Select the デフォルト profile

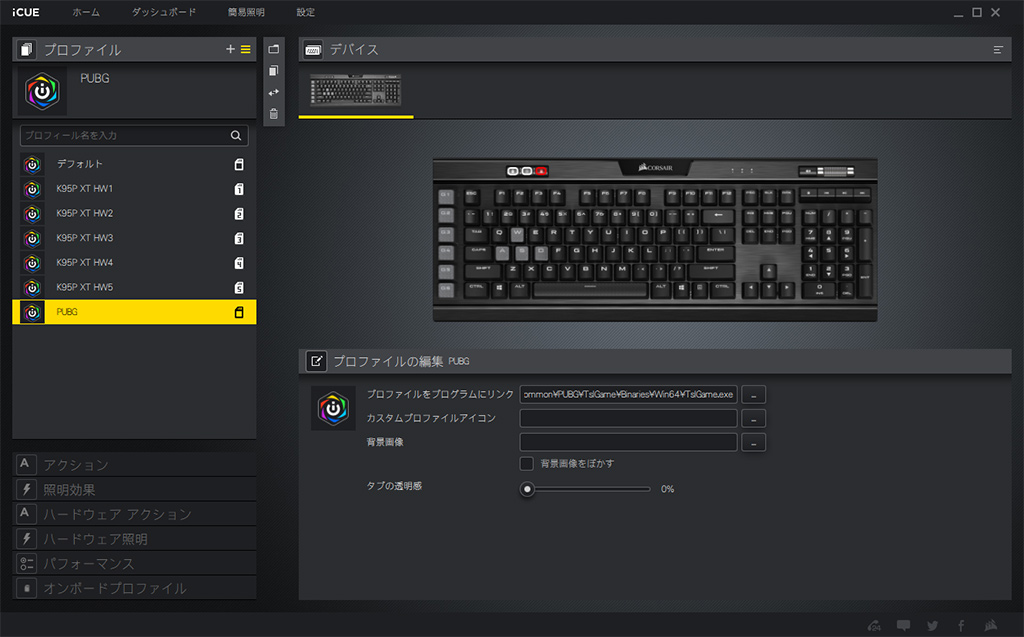(135, 164)
